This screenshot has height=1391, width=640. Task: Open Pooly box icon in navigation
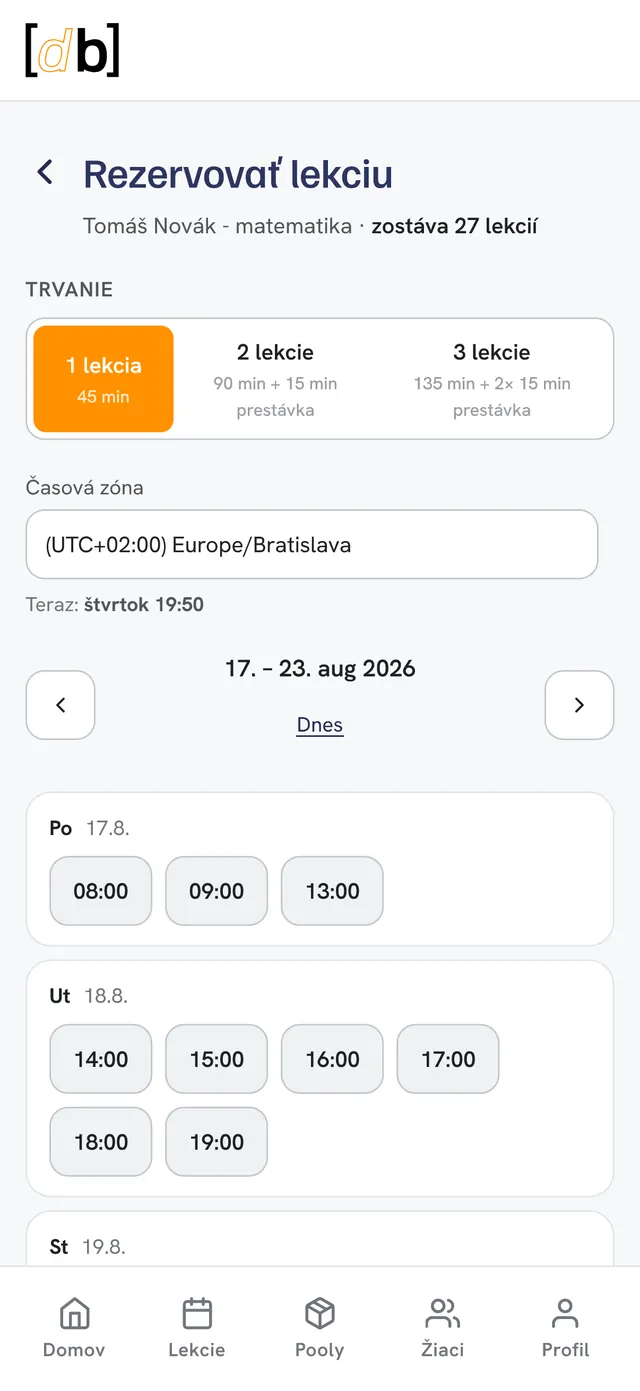(320, 1328)
